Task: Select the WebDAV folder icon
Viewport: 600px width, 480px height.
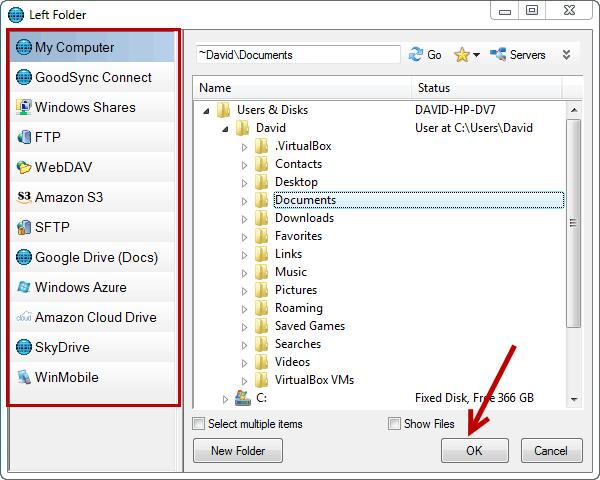Action: coord(24,167)
